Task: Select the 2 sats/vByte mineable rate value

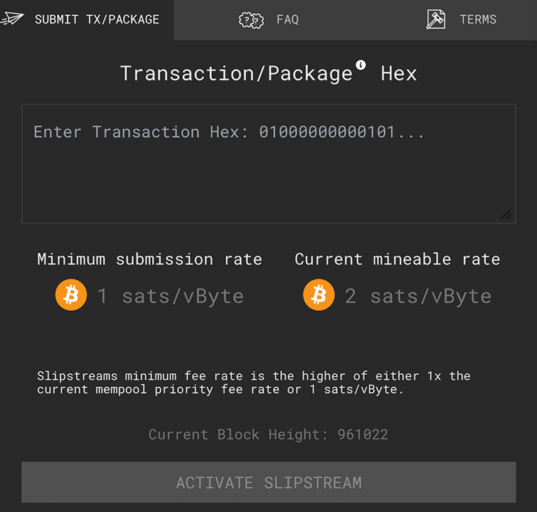Action: coord(418,296)
